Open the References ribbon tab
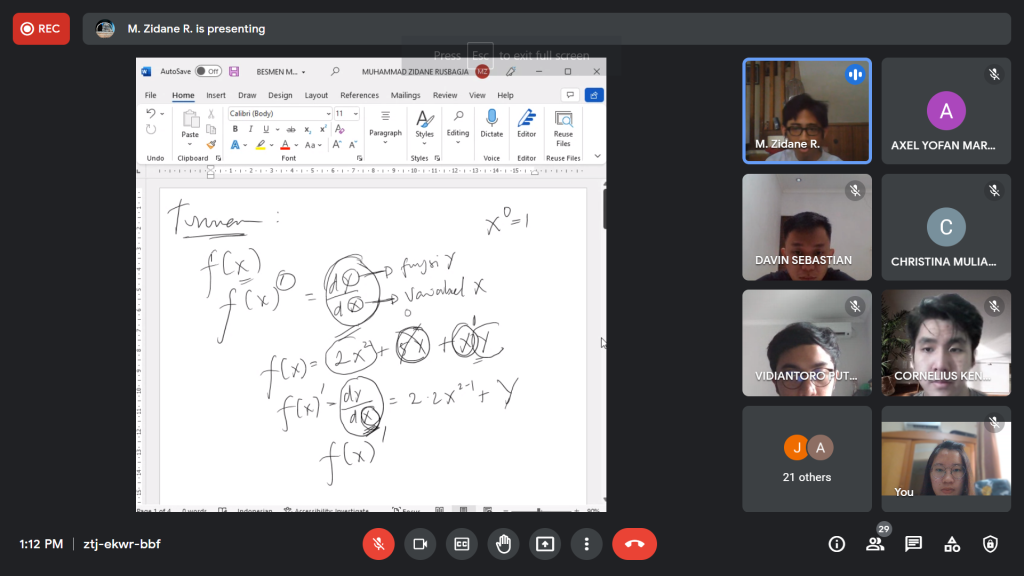1024x576 pixels. [x=359, y=95]
